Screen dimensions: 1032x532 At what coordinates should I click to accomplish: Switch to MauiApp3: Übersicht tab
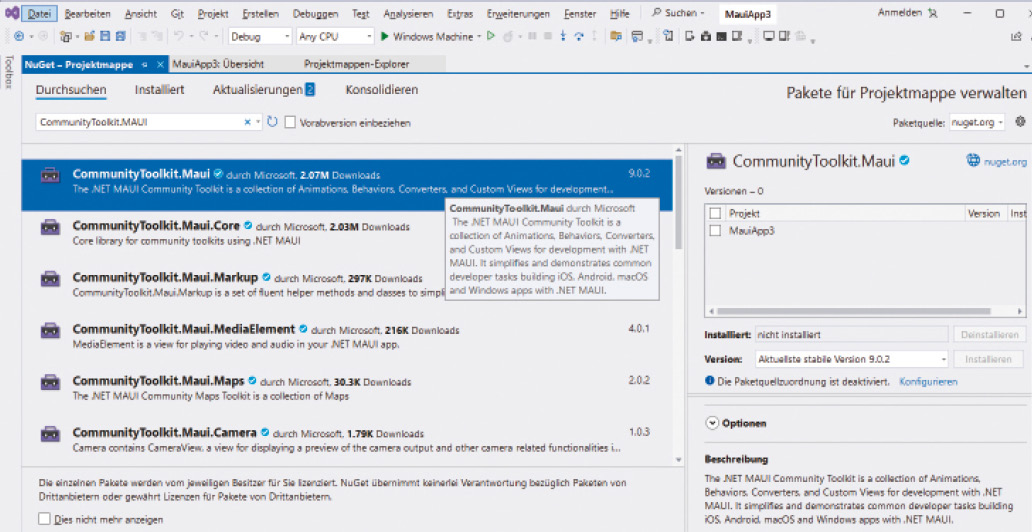218,64
